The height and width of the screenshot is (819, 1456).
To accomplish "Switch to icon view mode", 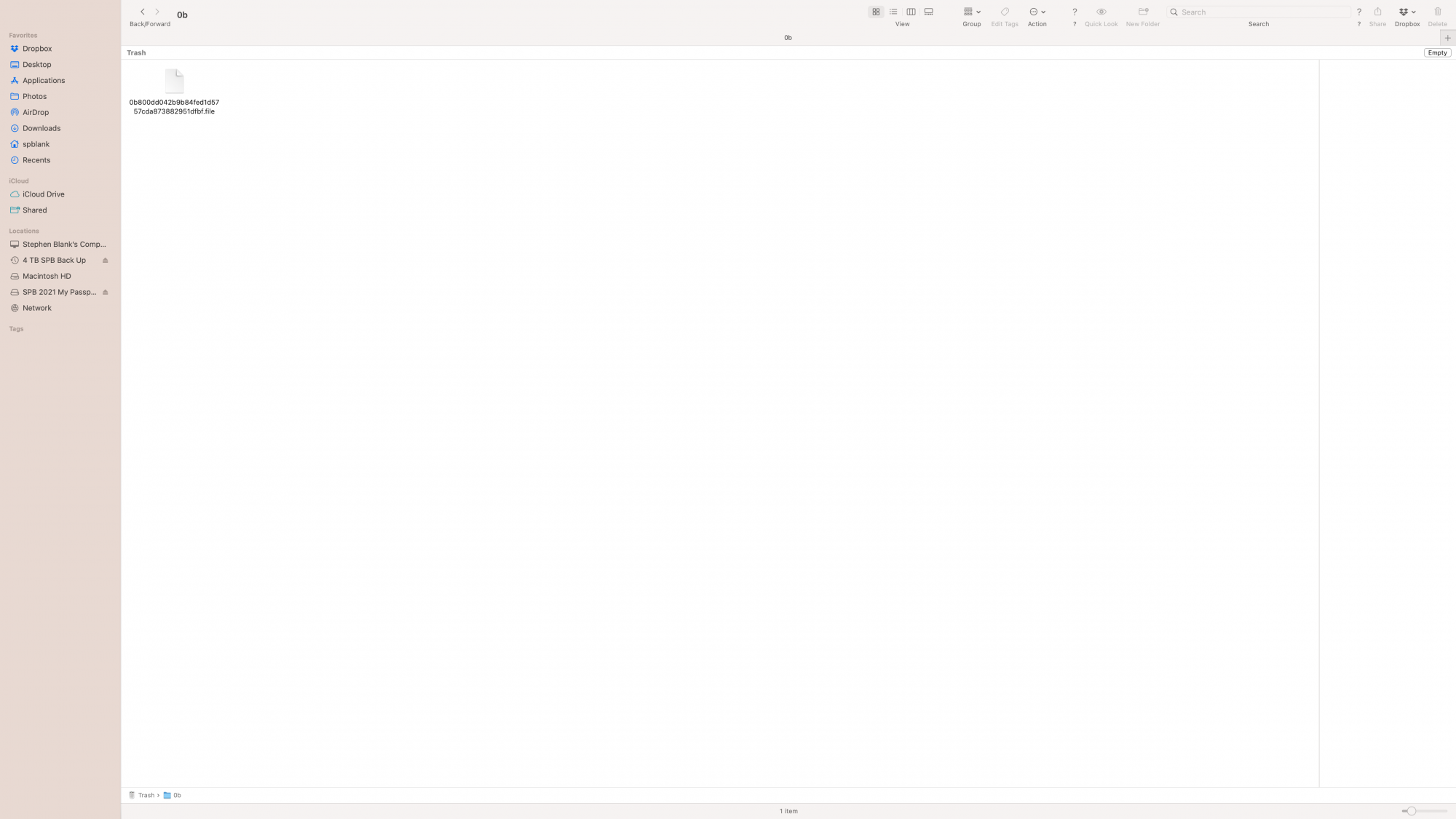I will 876,12.
